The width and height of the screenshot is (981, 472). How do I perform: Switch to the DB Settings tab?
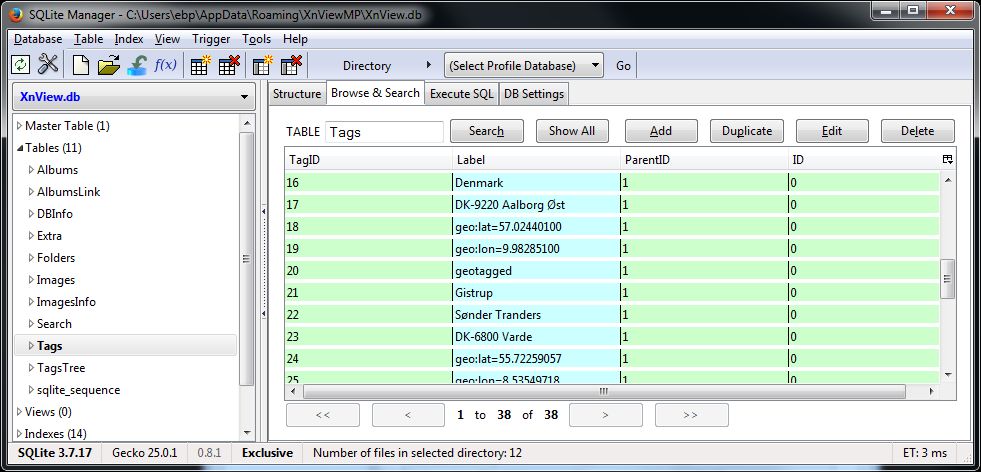coord(534,94)
